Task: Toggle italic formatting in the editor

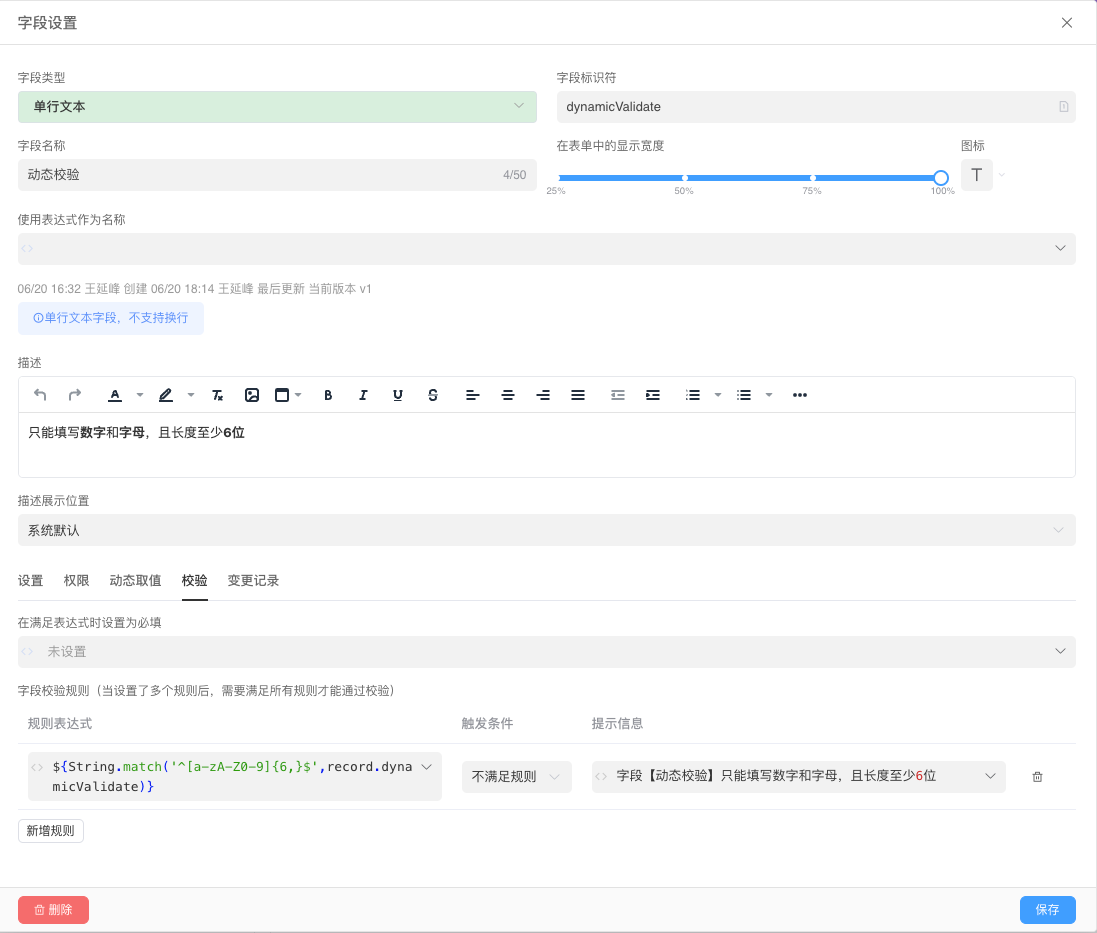Action: click(363, 395)
